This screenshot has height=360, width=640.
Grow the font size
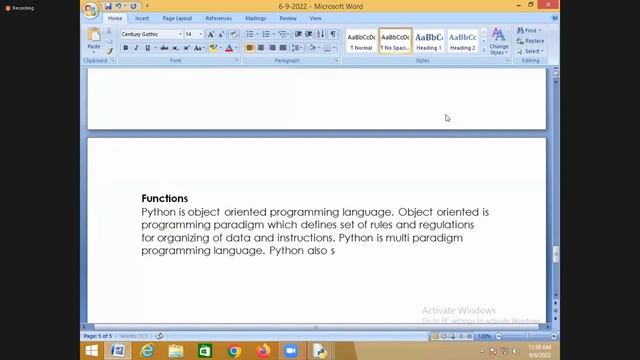[x=211, y=35]
